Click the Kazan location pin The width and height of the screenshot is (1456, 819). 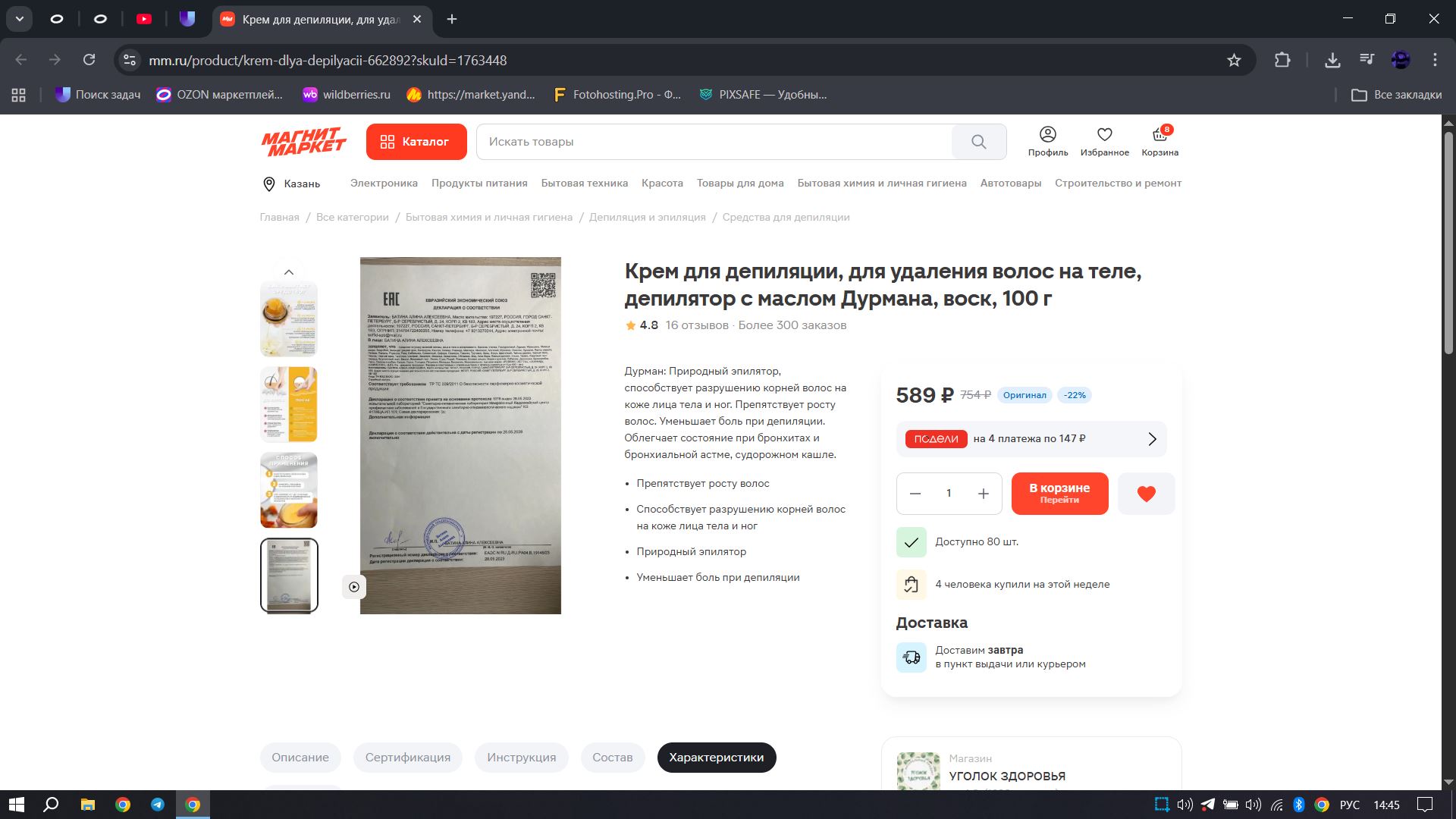tap(268, 184)
